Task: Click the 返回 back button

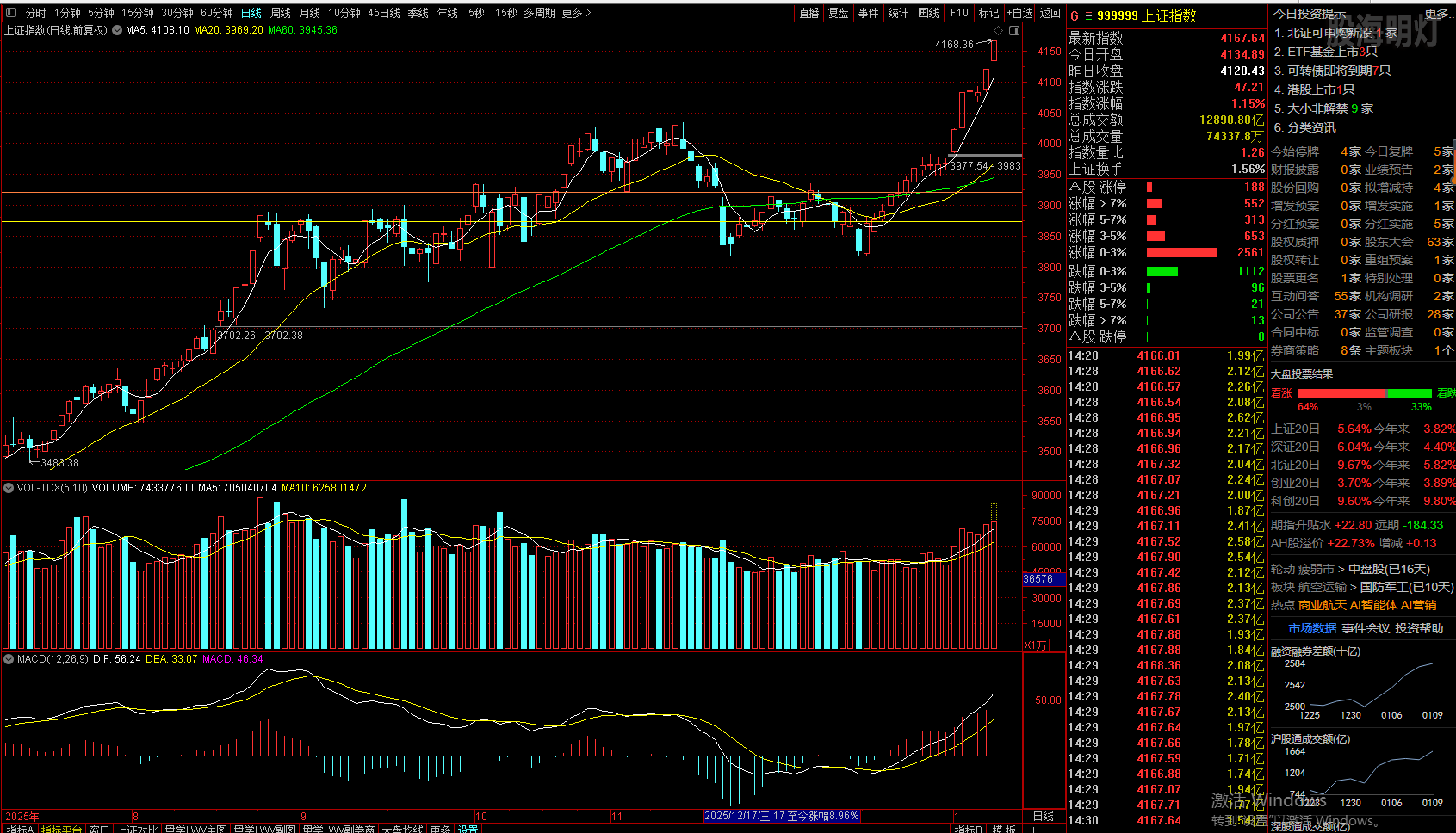Action: pos(1050,14)
